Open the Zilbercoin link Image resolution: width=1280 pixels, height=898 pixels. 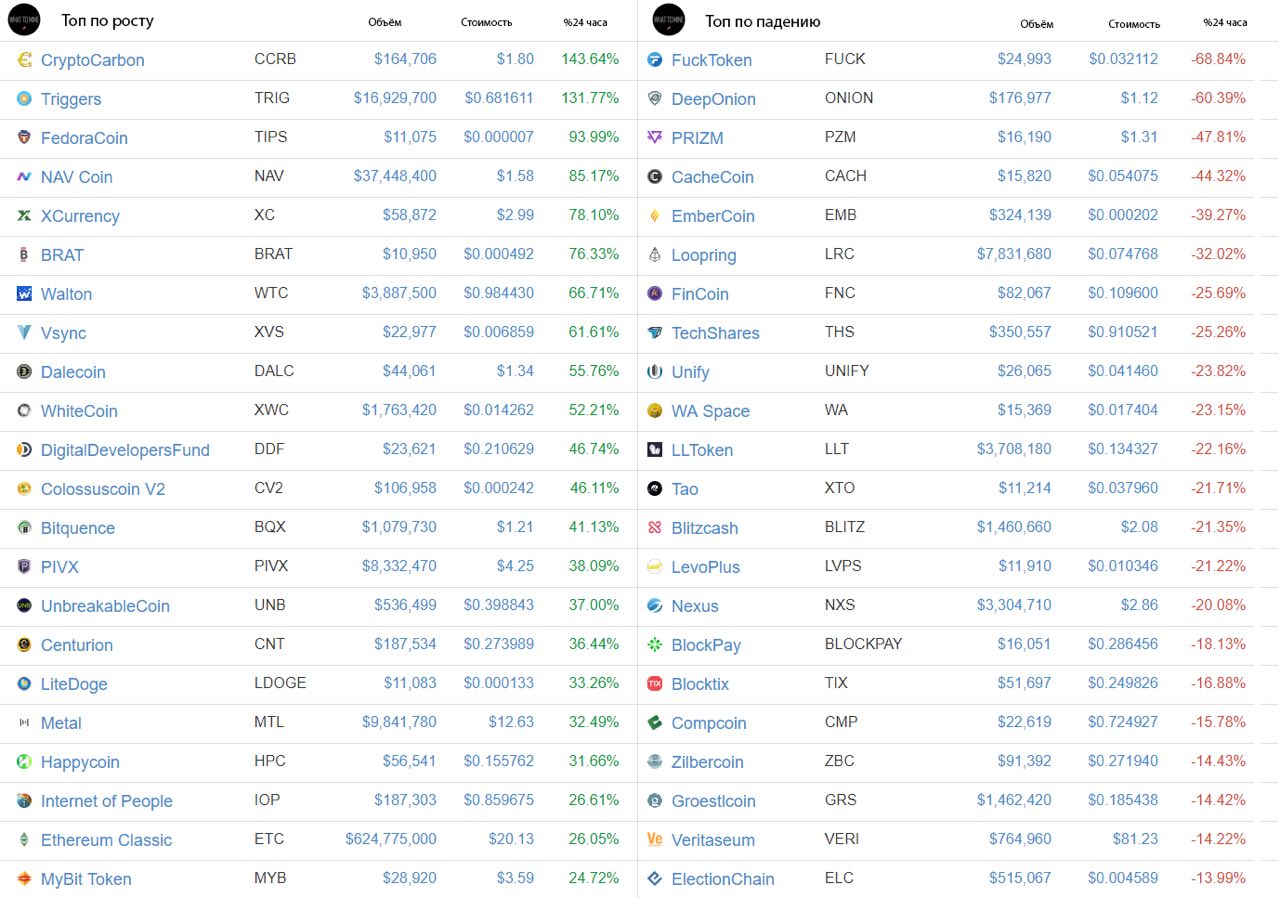[x=708, y=762]
